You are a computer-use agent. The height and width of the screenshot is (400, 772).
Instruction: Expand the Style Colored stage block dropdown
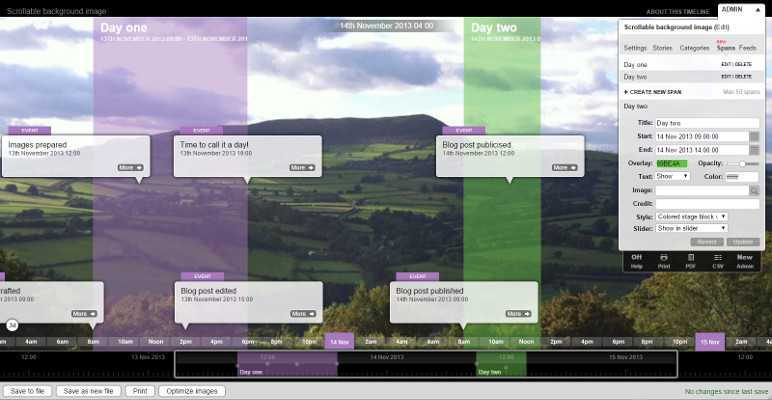692,217
